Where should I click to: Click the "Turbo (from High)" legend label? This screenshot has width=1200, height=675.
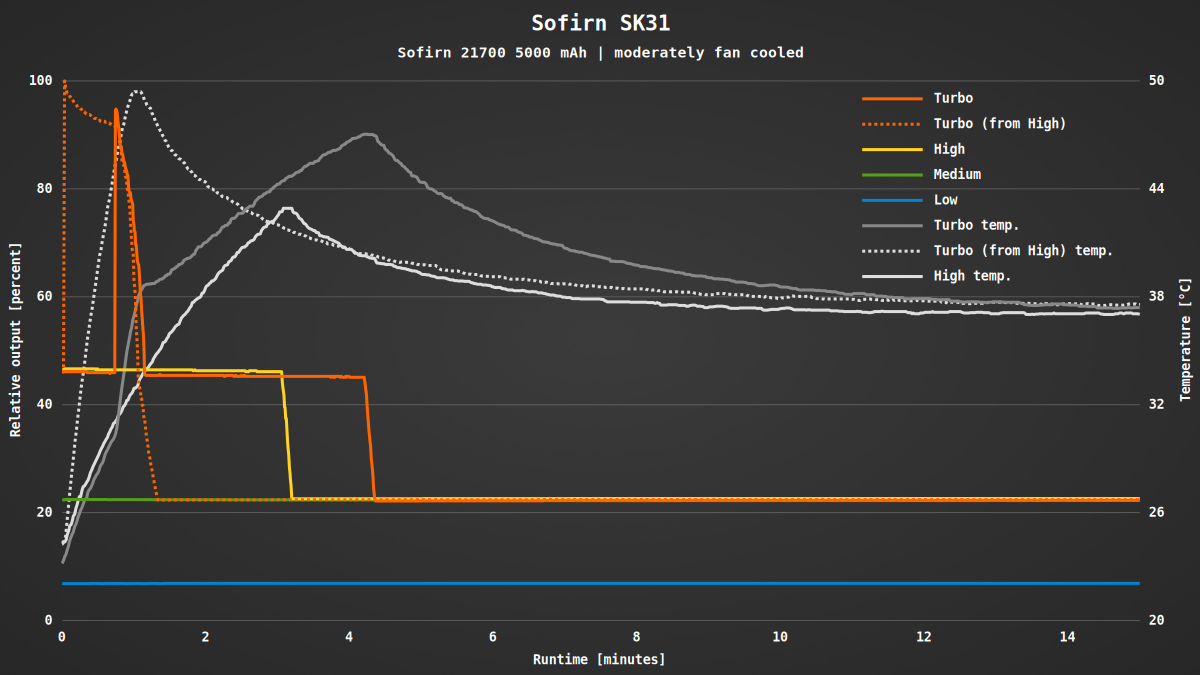point(1000,123)
